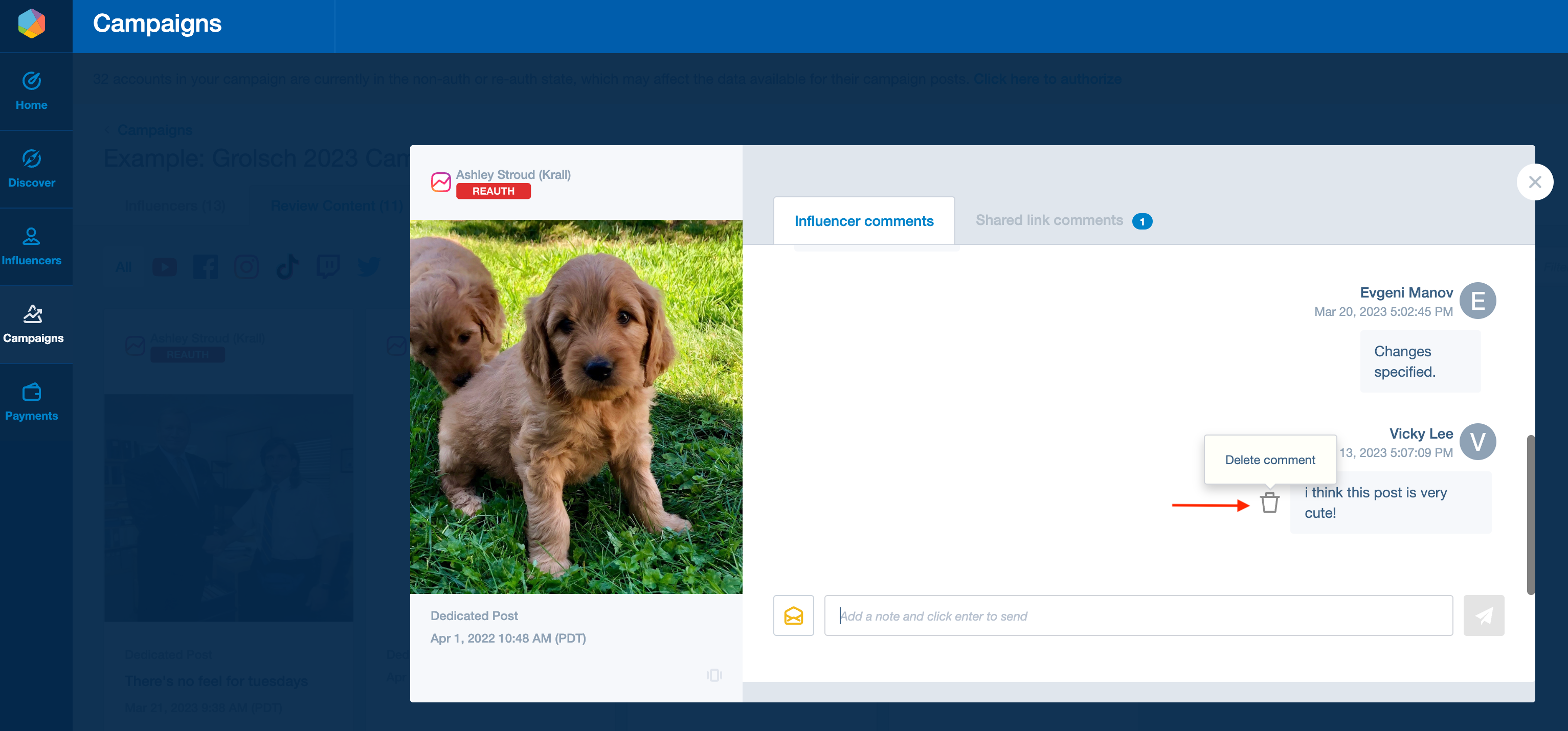Open the Influencers (13) tab in the background

(175, 207)
